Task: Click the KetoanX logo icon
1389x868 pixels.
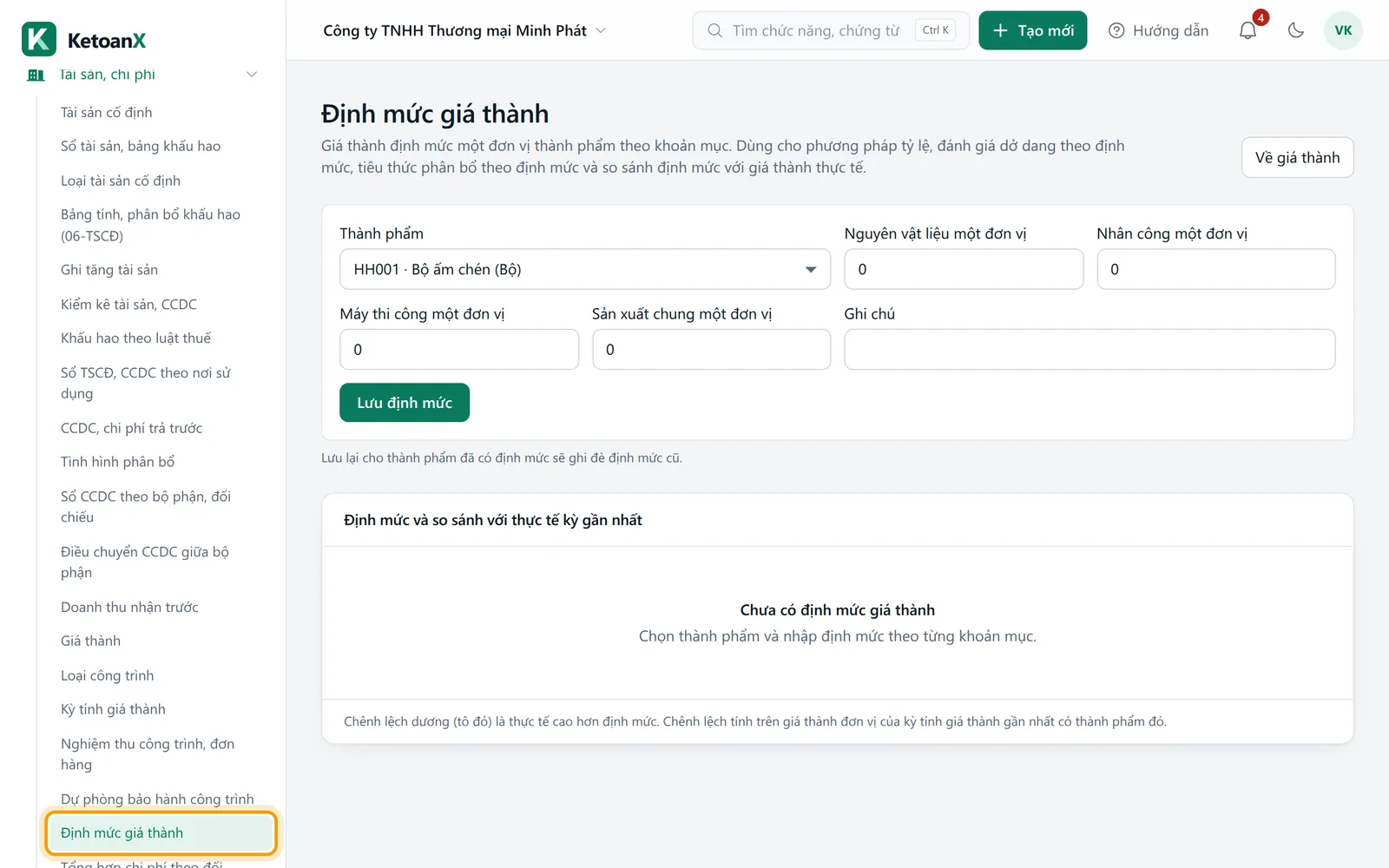Action: 38,40
